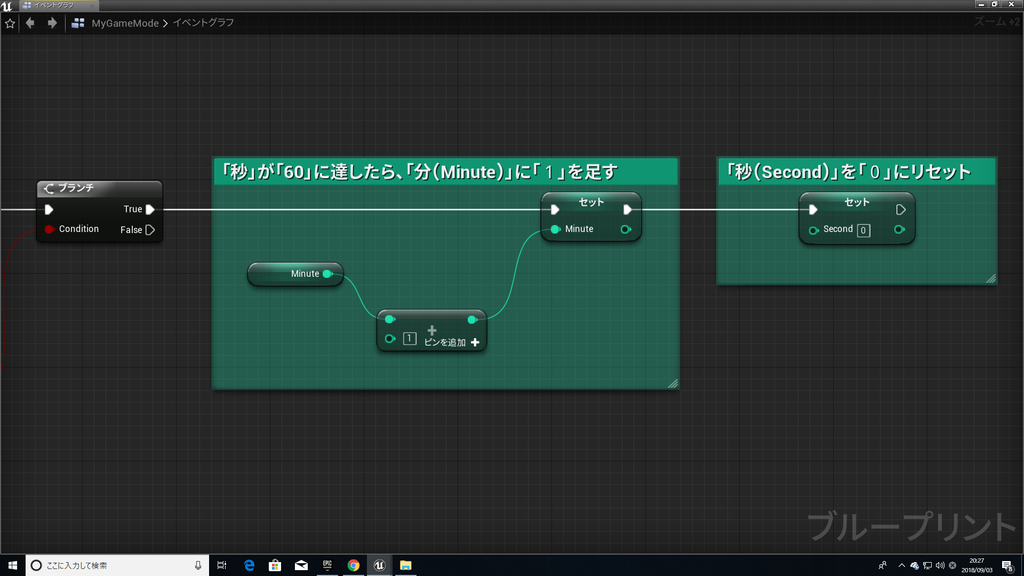The image size is (1024, 576).
Task: Select the Set Second node title
Action: [x=857, y=202]
